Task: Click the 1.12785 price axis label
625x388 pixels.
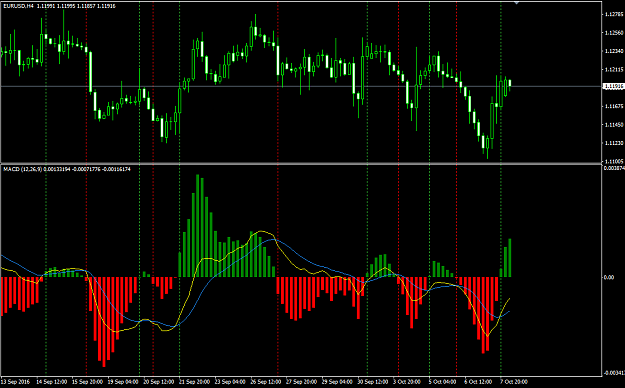Action: coord(614,14)
